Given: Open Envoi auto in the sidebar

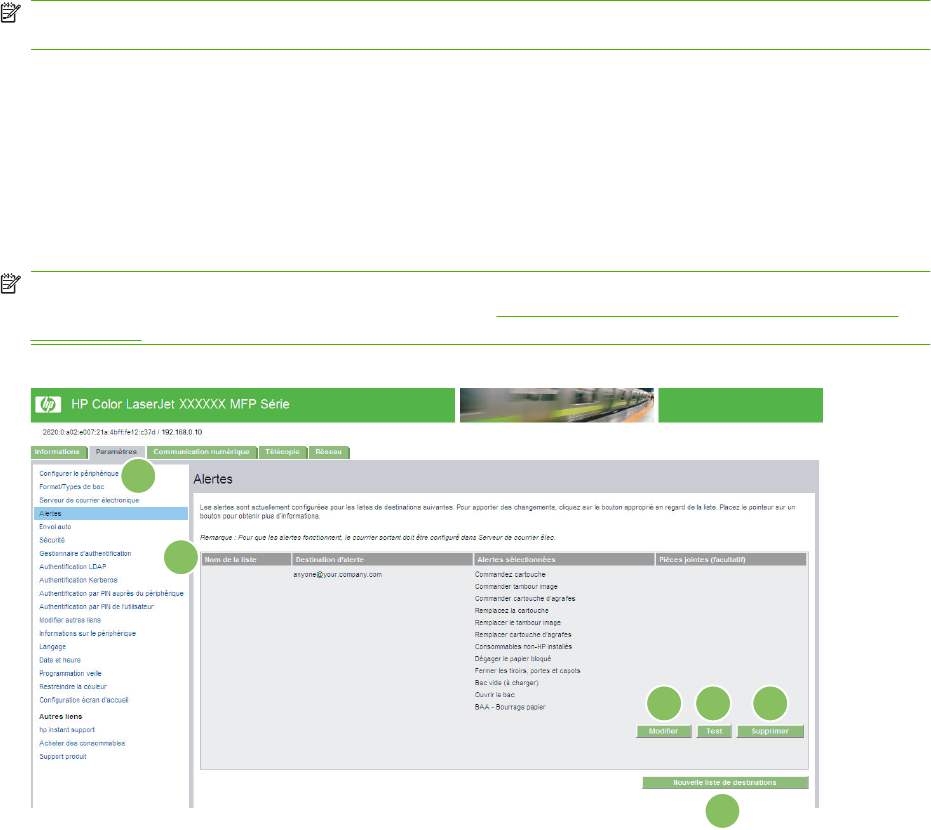Looking at the screenshot, I should [x=55, y=527].
